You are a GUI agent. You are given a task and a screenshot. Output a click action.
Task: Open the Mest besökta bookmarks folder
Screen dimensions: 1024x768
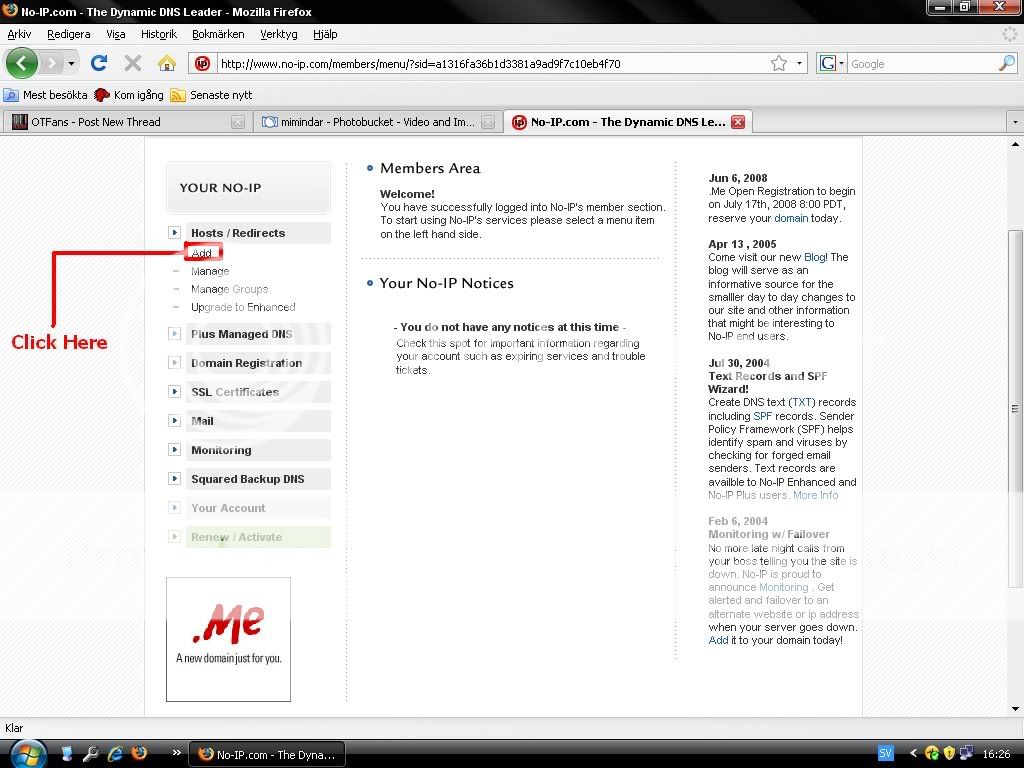click(x=45, y=95)
